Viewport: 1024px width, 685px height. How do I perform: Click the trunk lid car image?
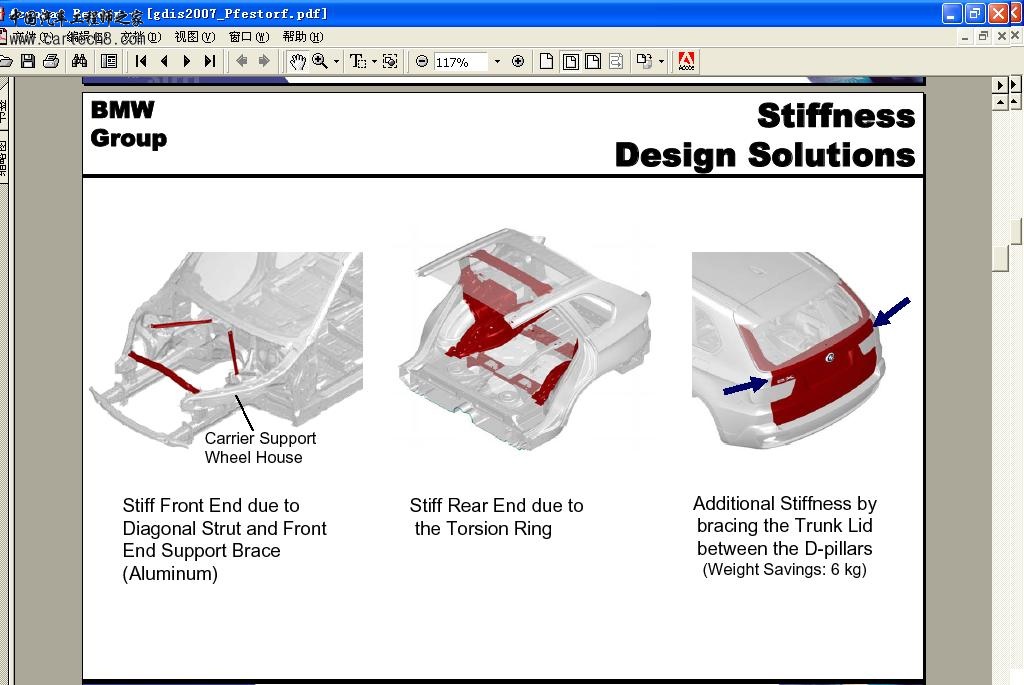point(801,349)
